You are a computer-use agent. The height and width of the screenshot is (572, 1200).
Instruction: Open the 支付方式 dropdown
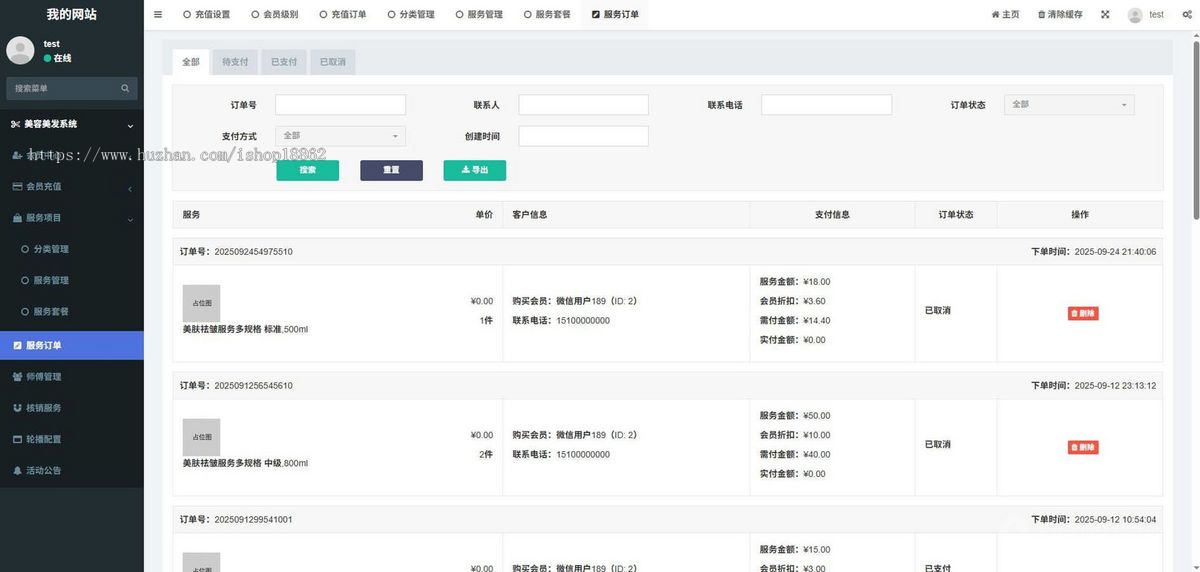pos(340,136)
